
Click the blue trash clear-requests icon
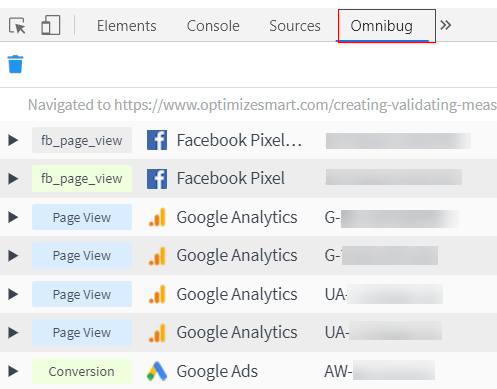15,64
